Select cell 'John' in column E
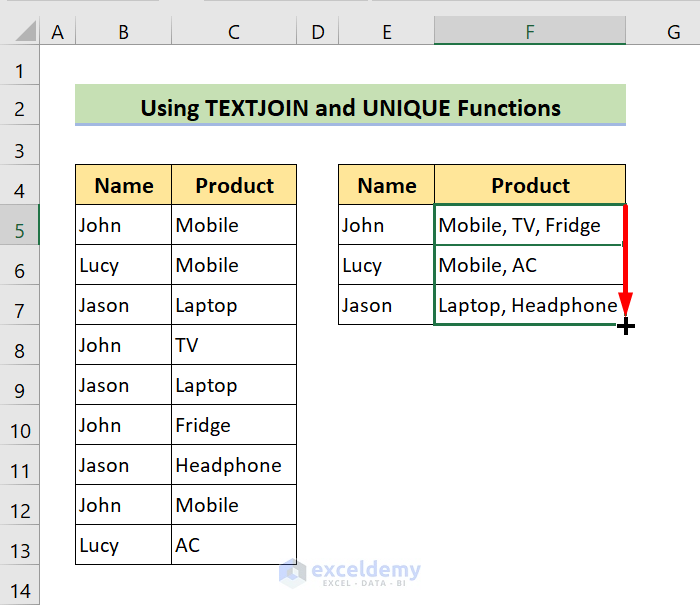 coord(387,225)
